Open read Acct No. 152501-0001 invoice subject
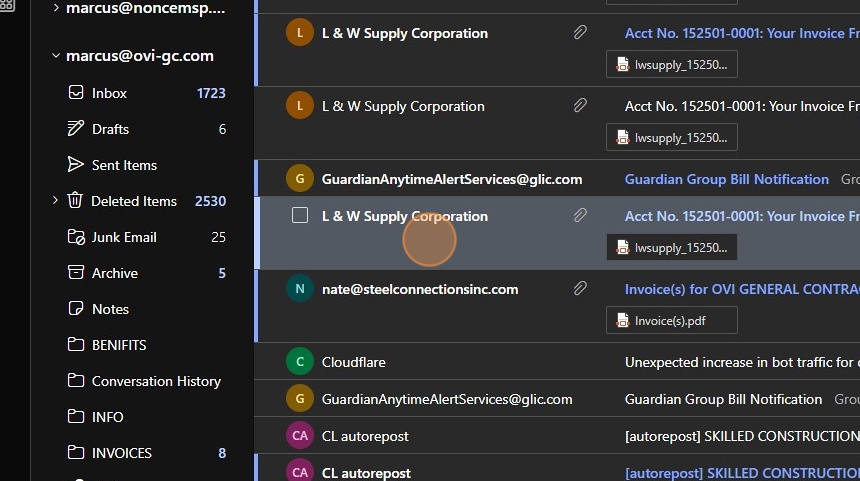This screenshot has width=860, height=481. (742, 106)
